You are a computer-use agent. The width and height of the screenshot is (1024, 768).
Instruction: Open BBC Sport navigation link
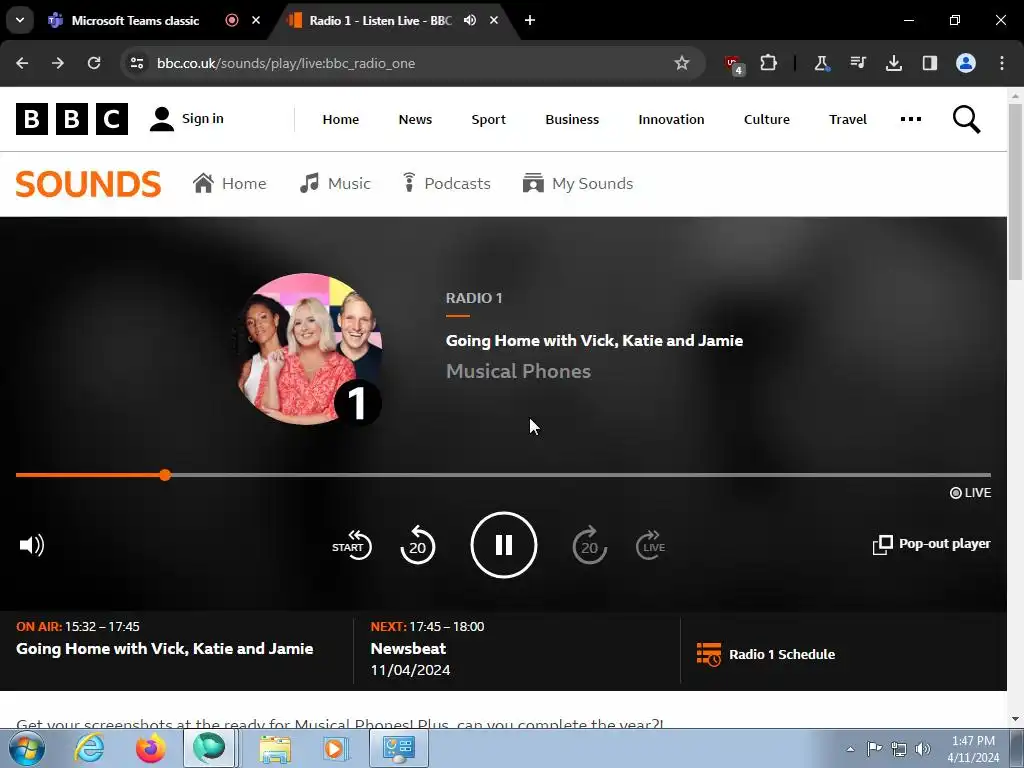(488, 120)
